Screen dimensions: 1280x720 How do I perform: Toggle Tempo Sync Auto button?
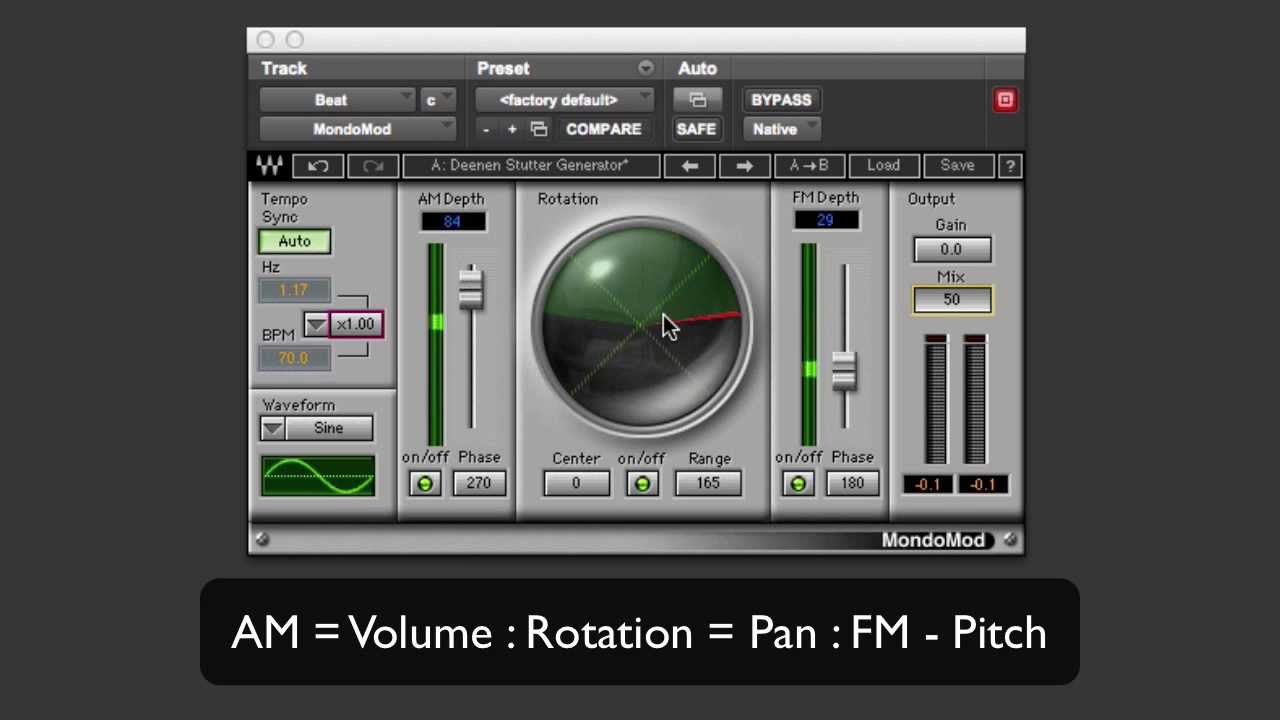294,241
